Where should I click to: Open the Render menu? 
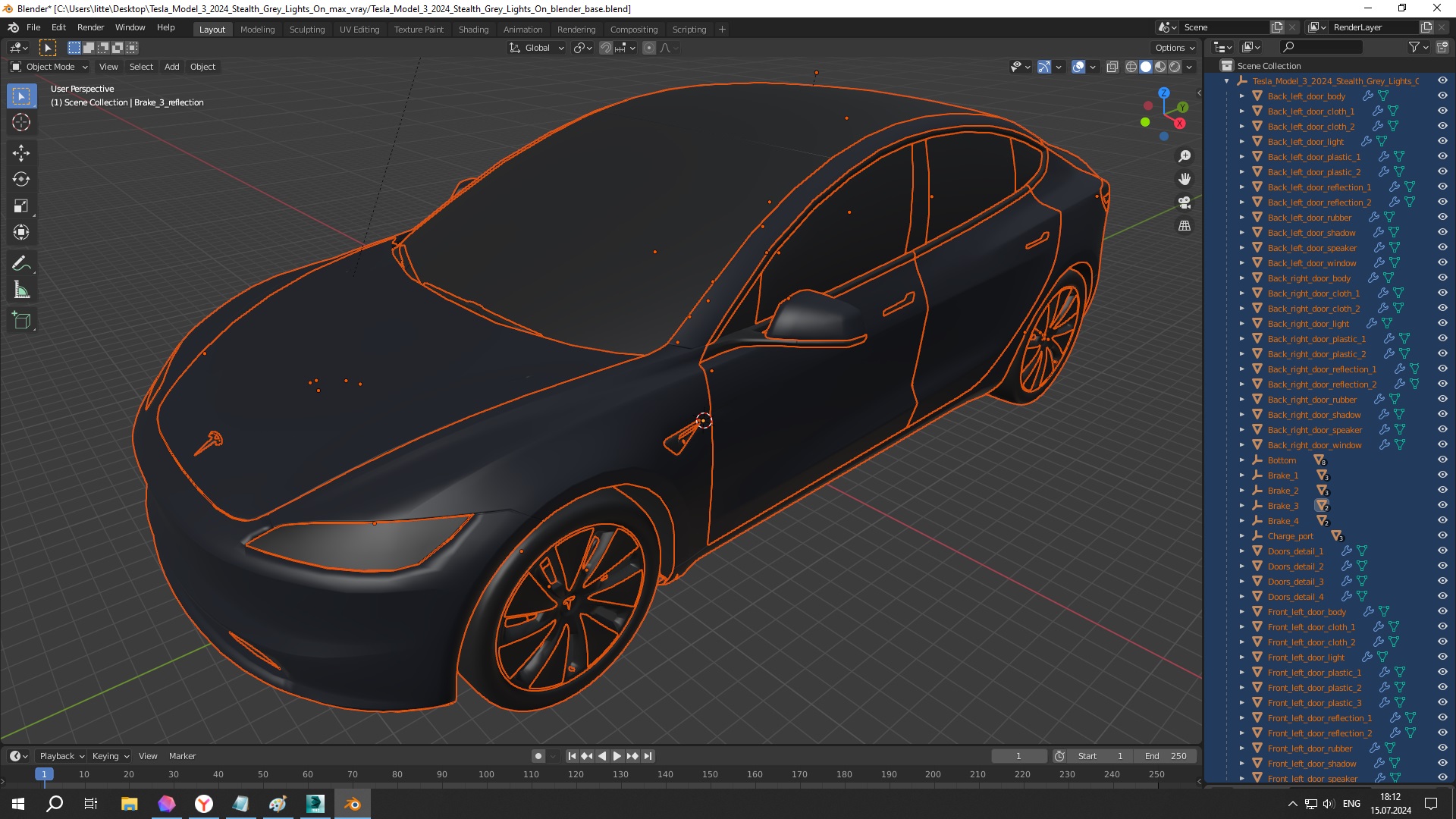pyautogui.click(x=90, y=27)
